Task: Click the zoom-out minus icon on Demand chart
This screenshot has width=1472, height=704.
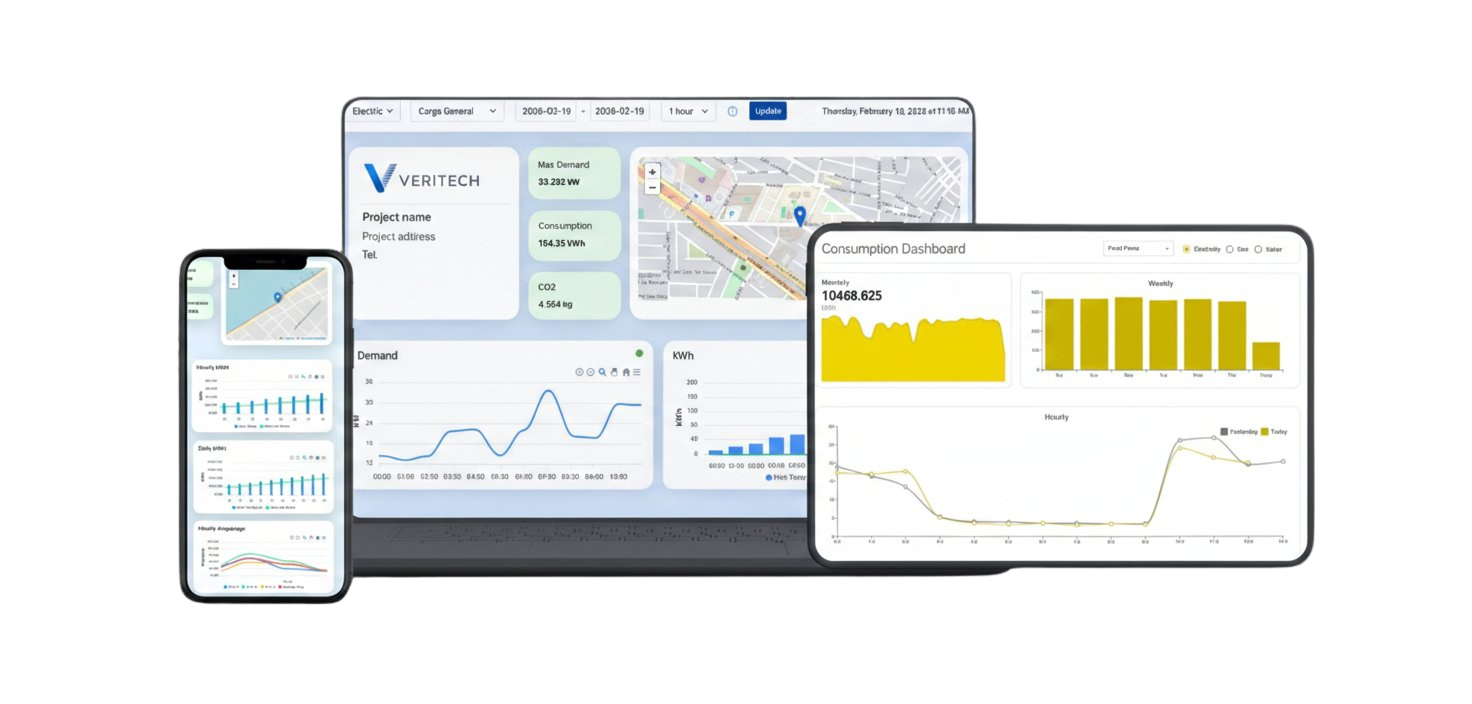Action: click(591, 372)
